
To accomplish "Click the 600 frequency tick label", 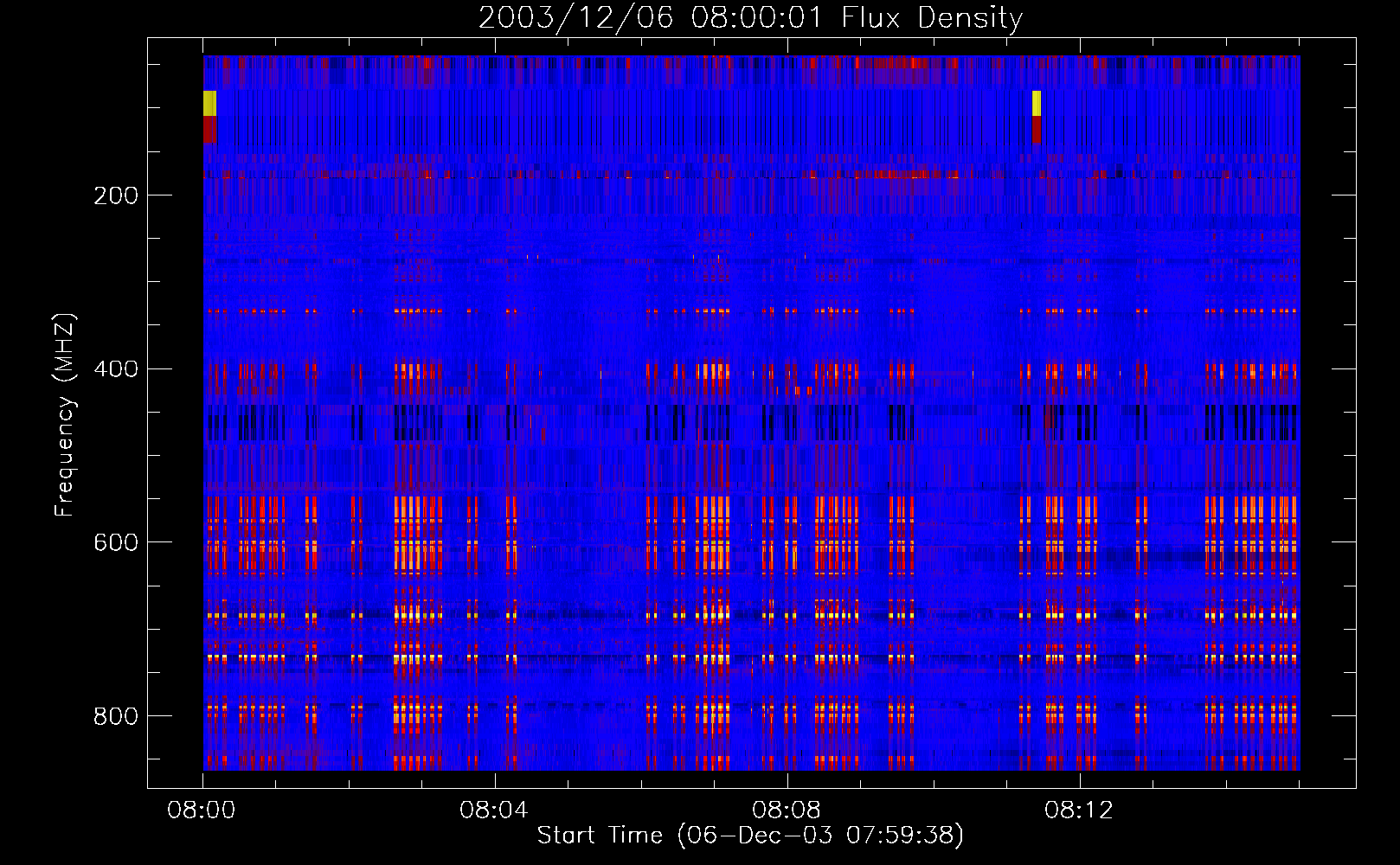I will (116, 542).
